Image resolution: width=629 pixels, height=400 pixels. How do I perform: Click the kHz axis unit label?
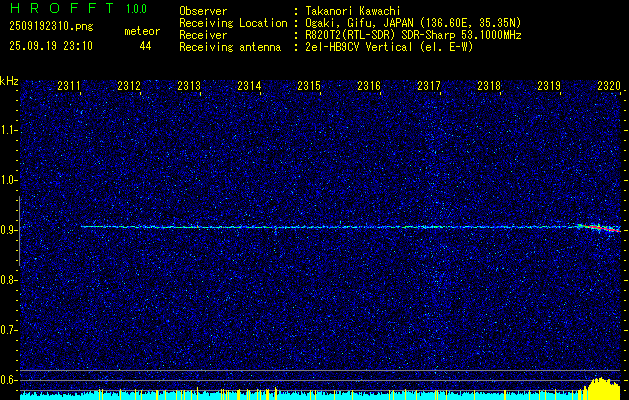tap(9, 81)
